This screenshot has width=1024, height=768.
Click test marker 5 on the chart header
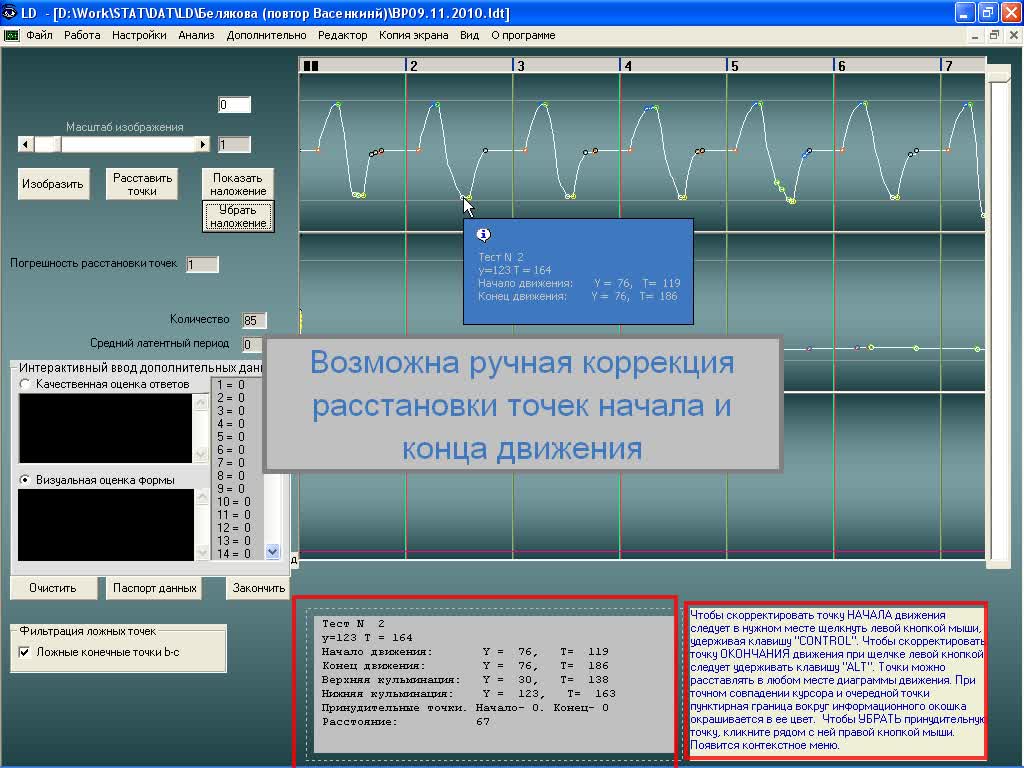735,65
